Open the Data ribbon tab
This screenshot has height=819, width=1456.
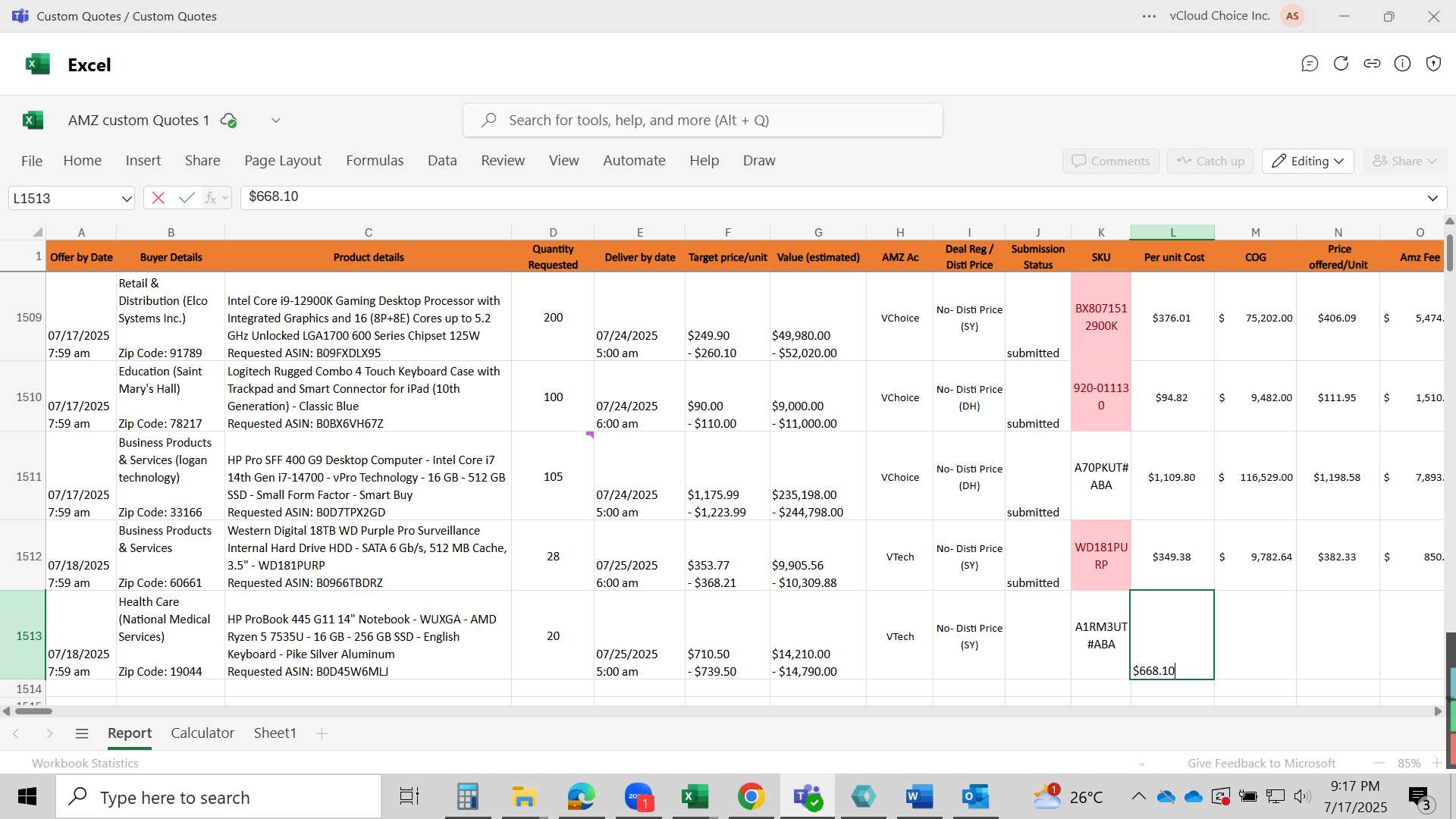(442, 161)
